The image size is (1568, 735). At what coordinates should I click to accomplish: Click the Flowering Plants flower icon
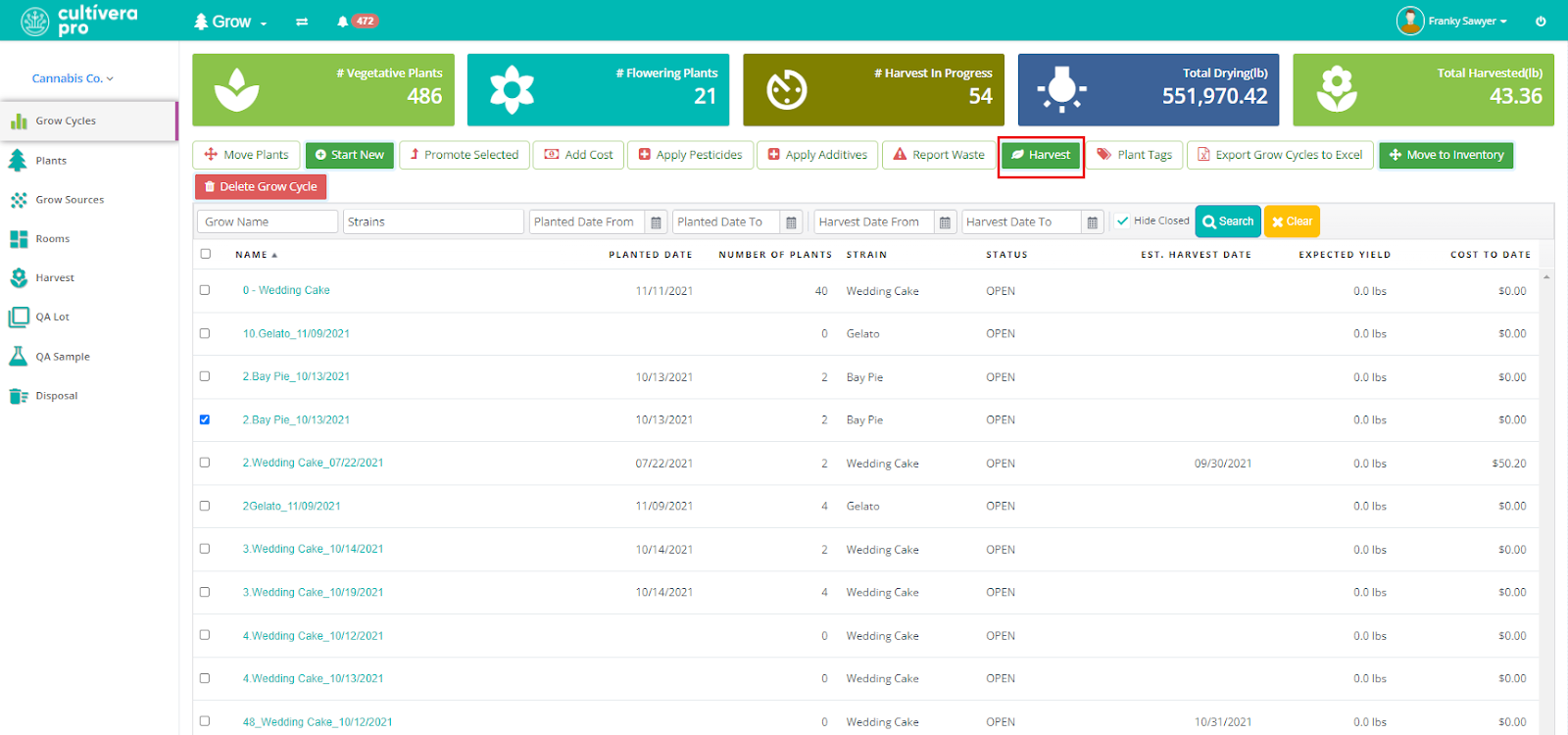click(512, 90)
